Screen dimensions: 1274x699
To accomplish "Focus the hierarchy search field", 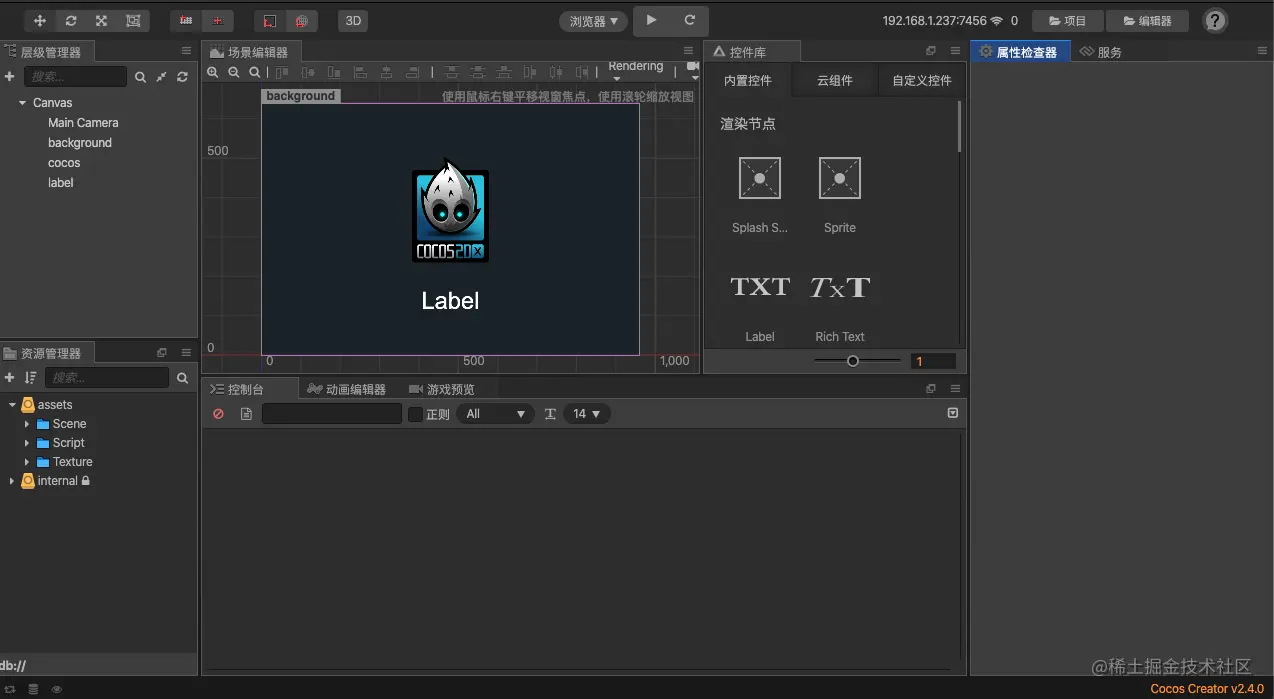I will pos(75,77).
